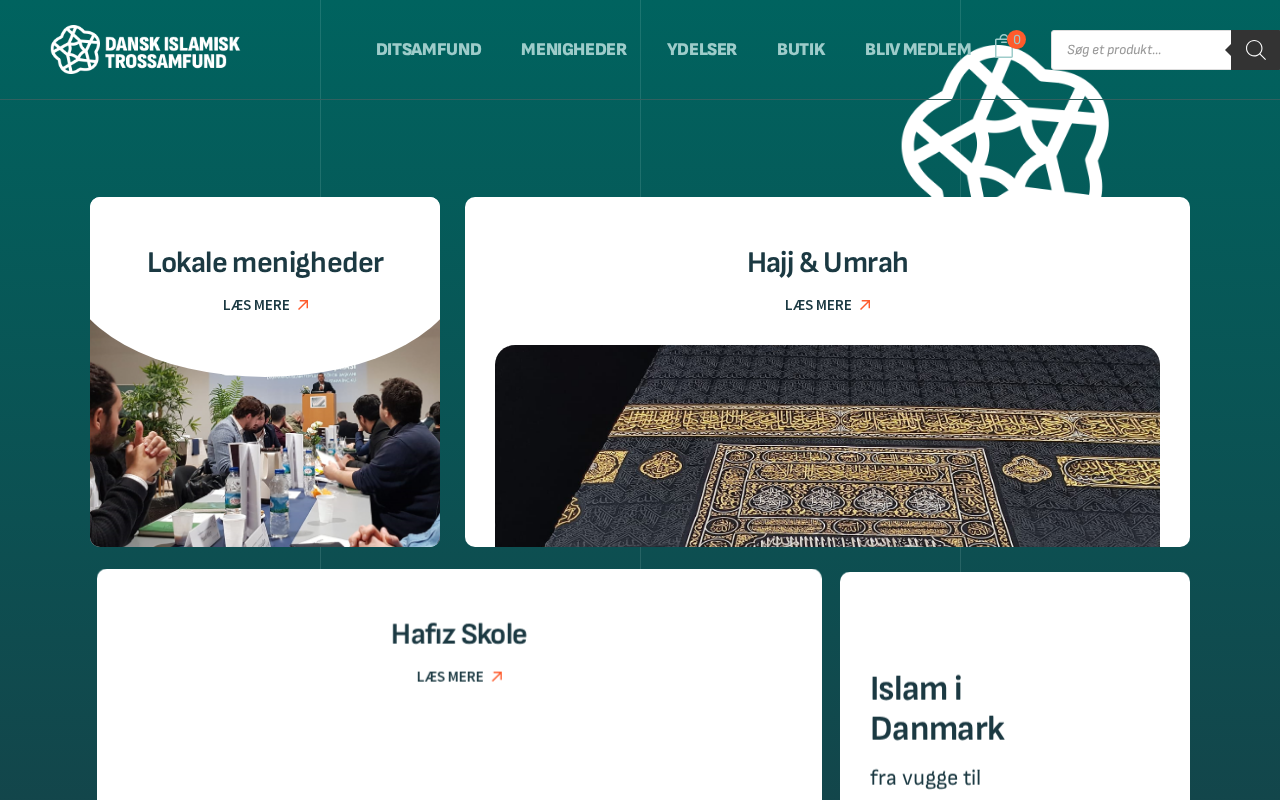This screenshot has width=1280, height=800.
Task: Open the Kaaba cloth image
Action: click(827, 446)
